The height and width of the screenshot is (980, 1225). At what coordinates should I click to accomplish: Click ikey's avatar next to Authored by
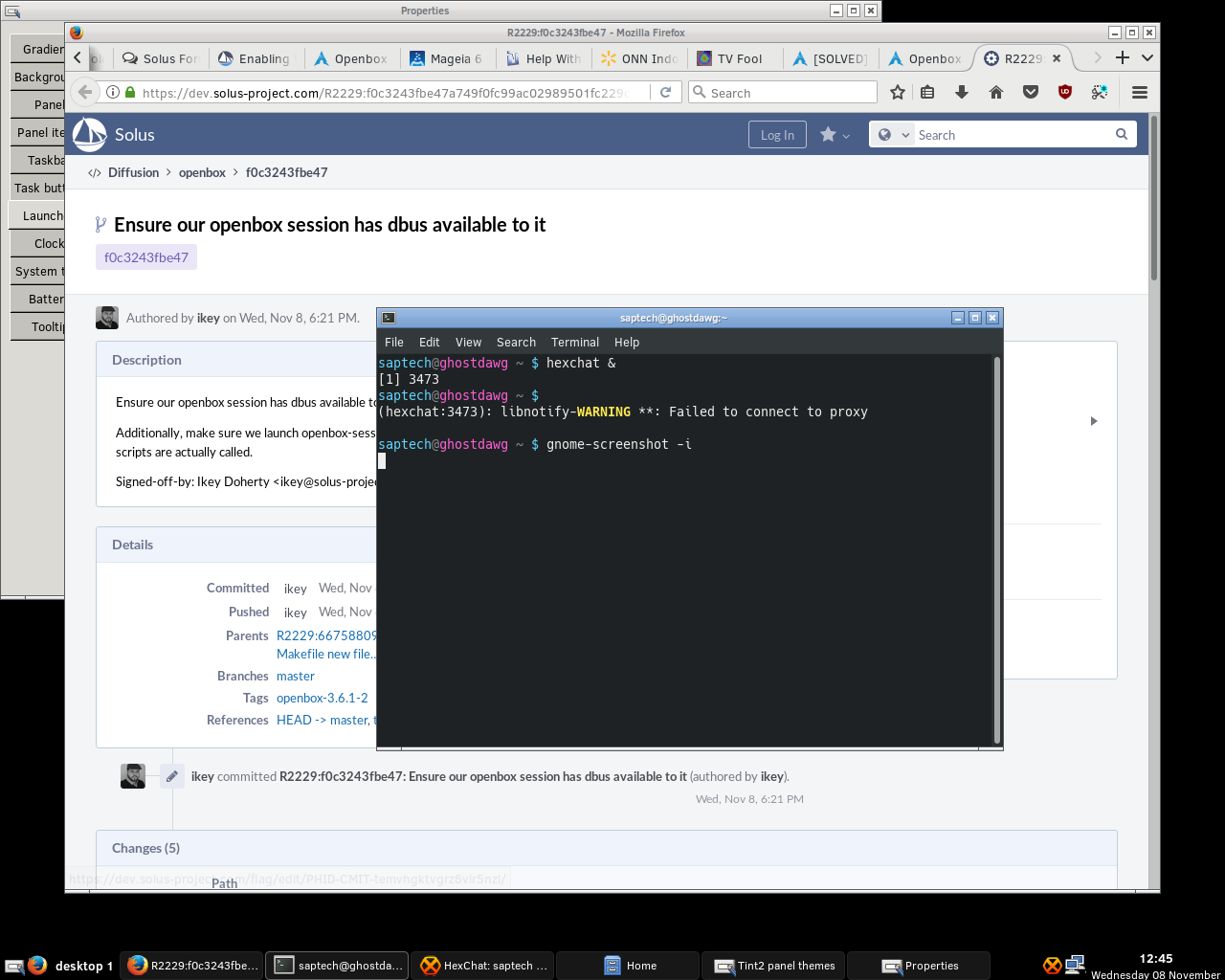pyautogui.click(x=107, y=318)
